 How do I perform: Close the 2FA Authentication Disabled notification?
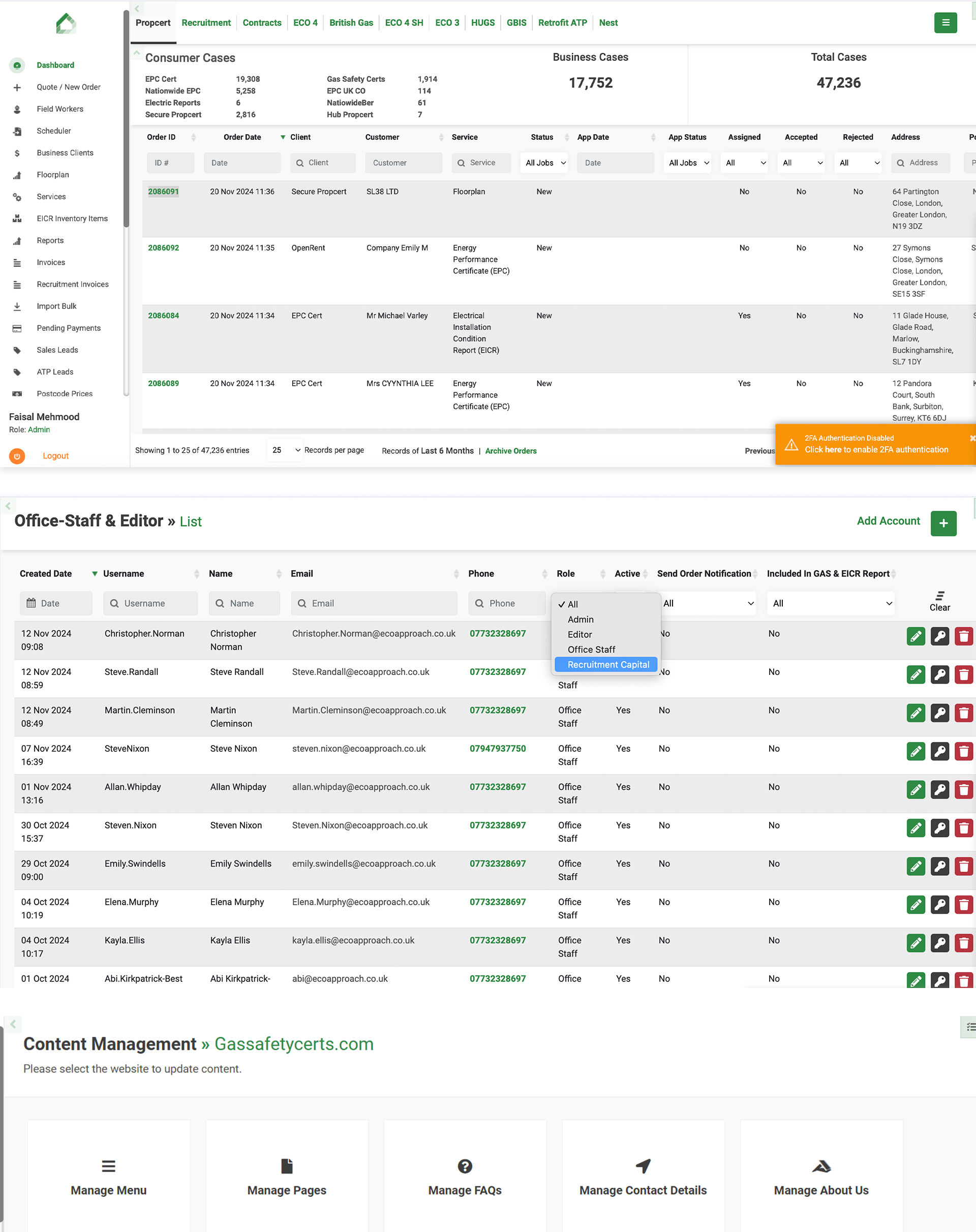coord(972,438)
